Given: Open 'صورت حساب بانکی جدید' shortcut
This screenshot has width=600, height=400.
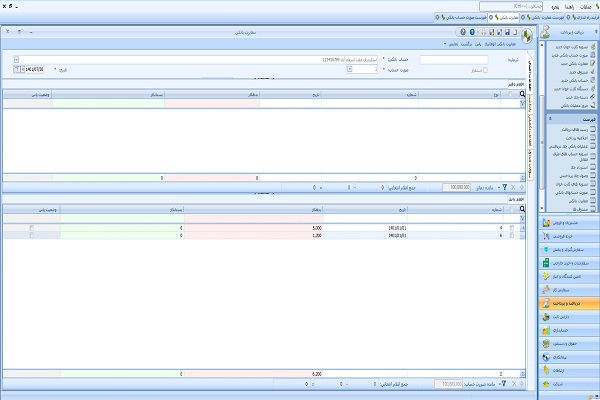Looking at the screenshot, I should tap(573, 55).
